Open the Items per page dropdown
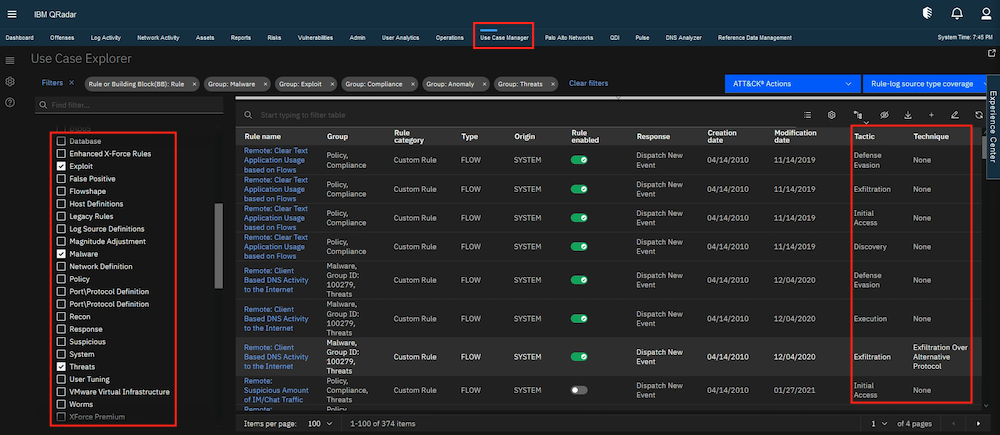 [x=320, y=424]
